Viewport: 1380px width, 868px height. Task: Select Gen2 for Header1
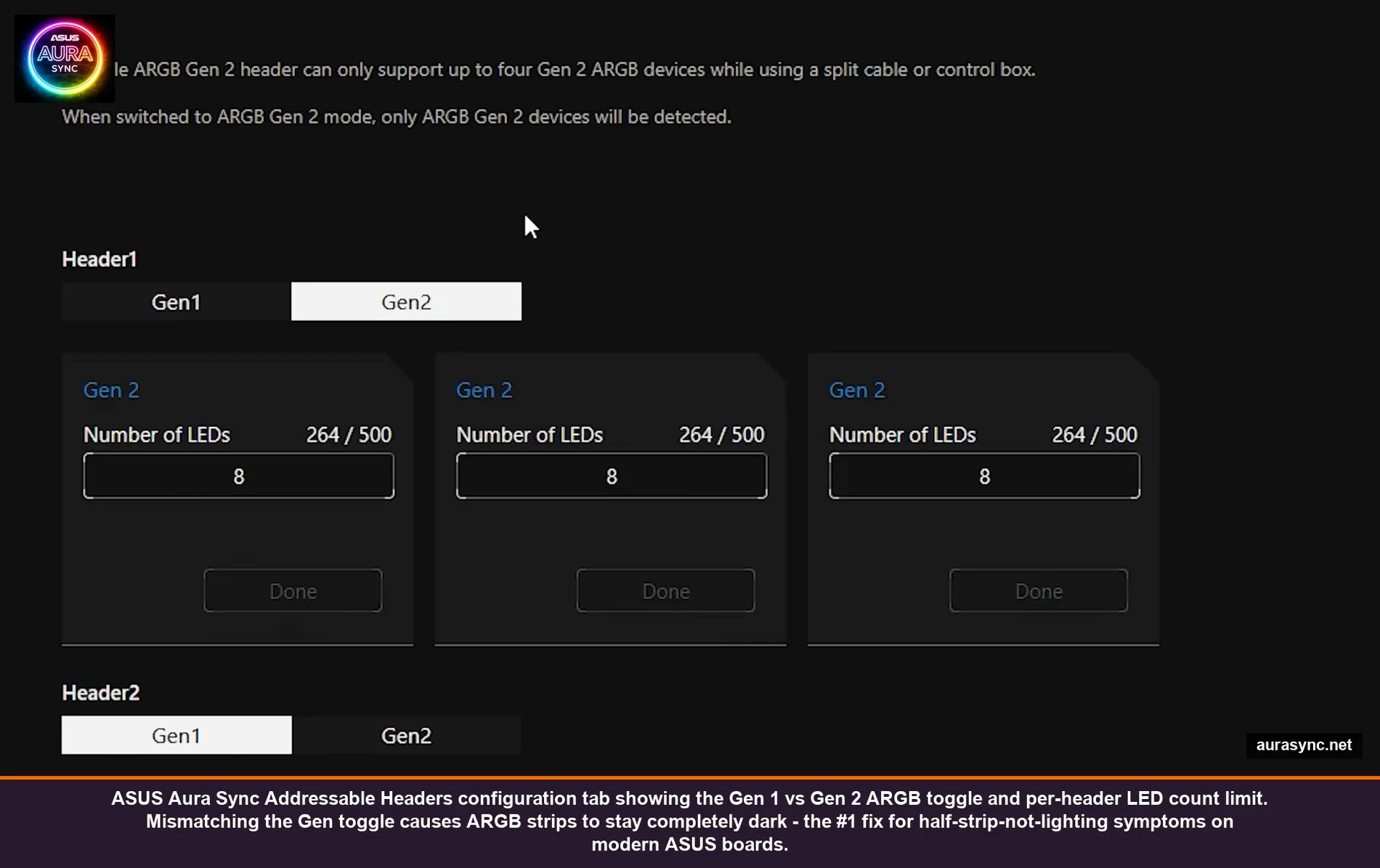406,301
